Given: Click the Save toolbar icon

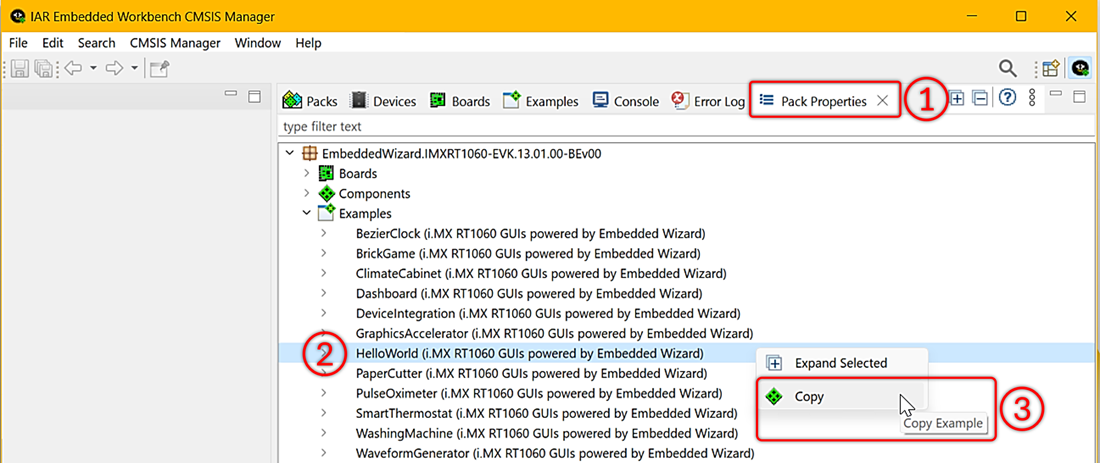Looking at the screenshot, I should click(19, 68).
